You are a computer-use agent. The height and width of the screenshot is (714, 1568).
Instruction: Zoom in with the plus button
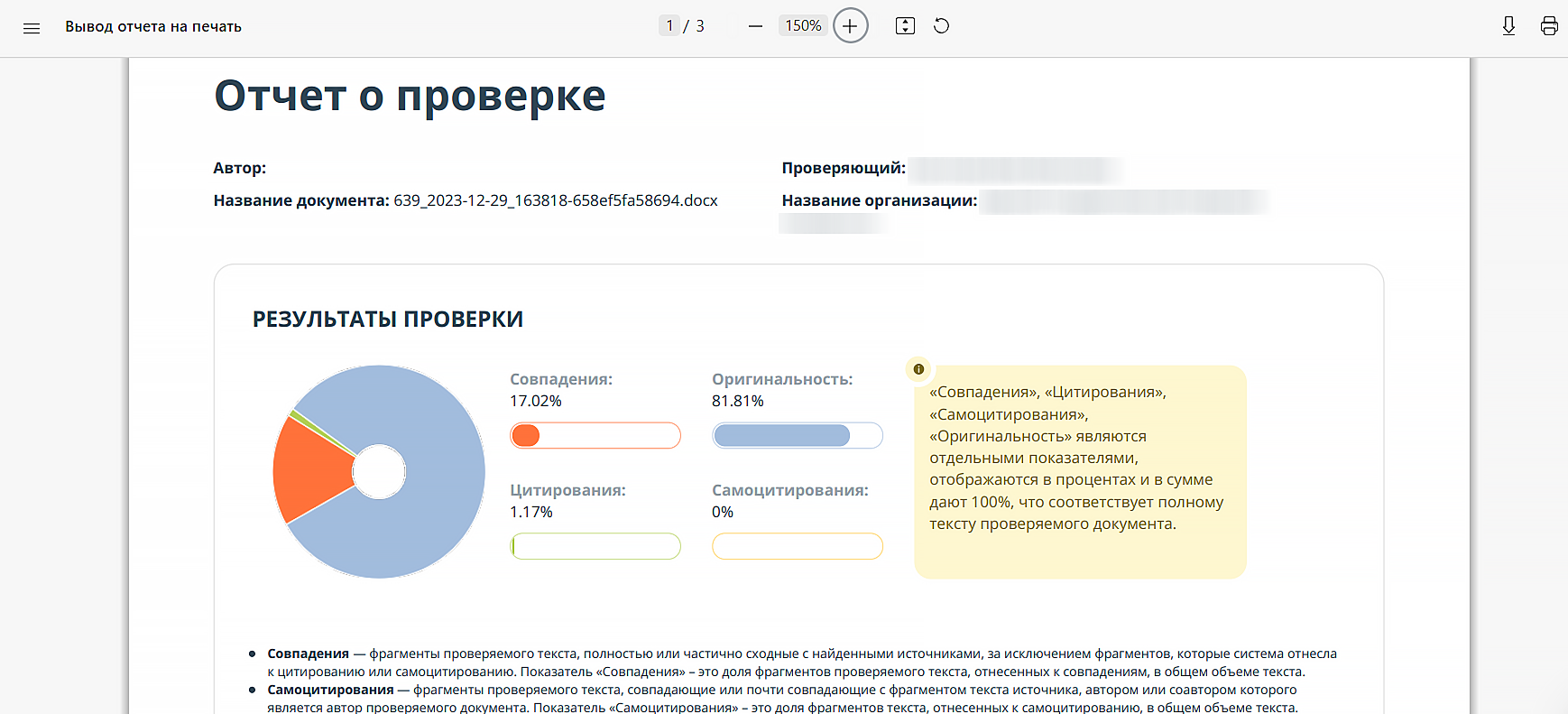tap(850, 26)
